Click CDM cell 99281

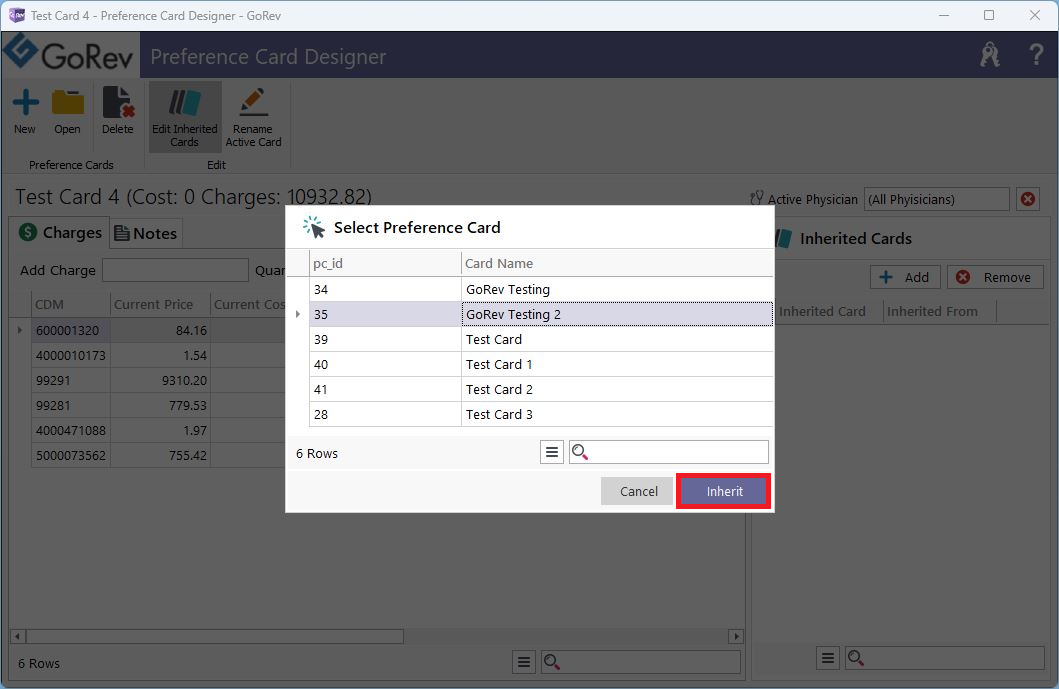pos(70,405)
